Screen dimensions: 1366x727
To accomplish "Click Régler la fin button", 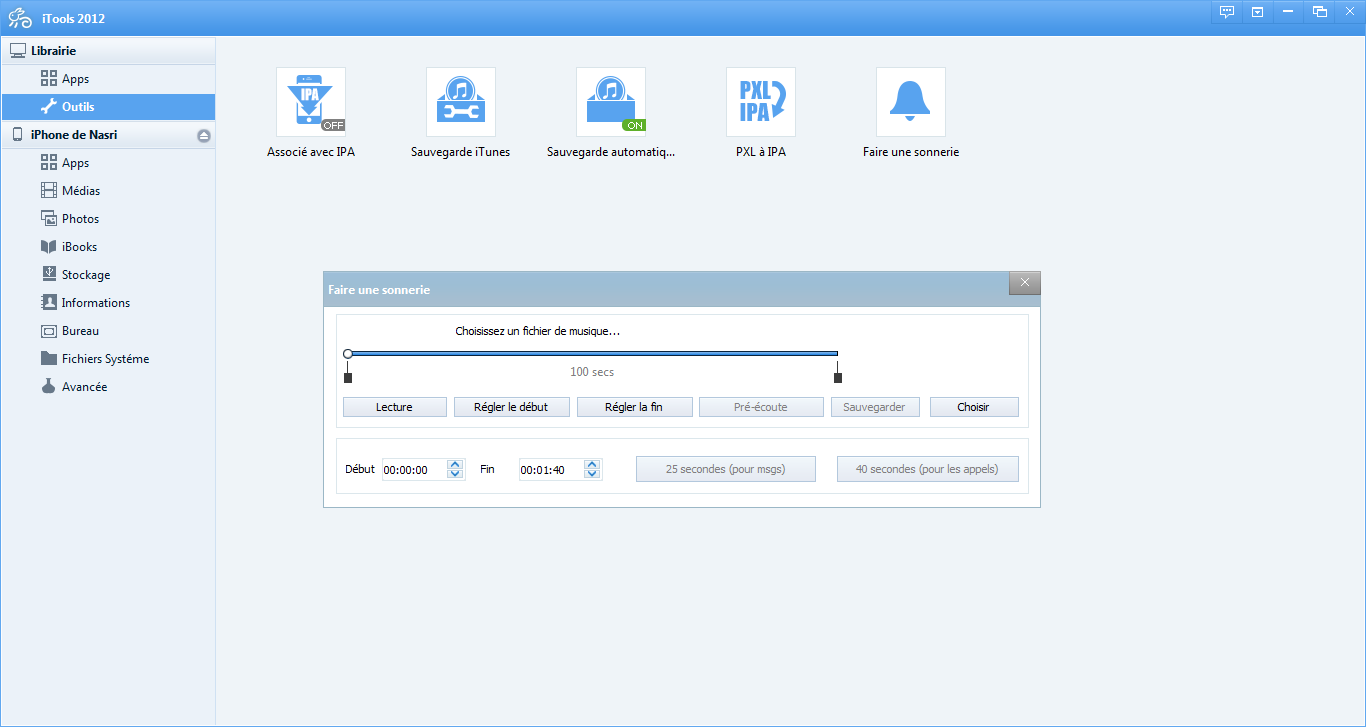I will click(634, 407).
